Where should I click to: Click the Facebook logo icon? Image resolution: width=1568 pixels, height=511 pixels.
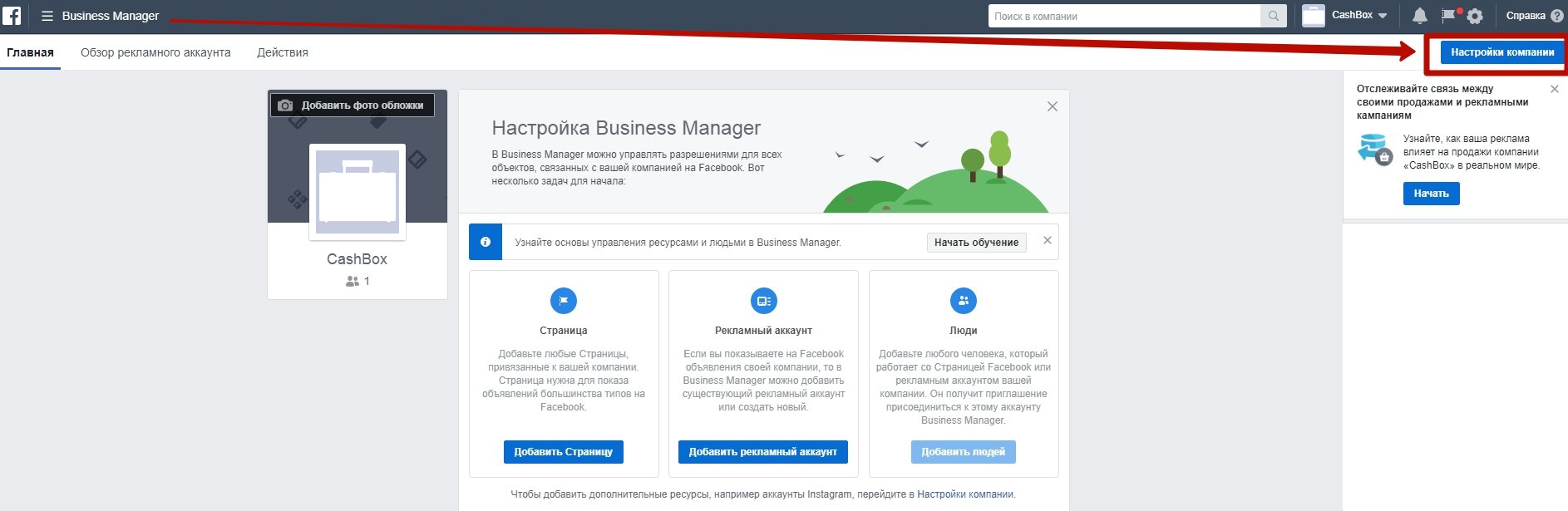(x=12, y=15)
